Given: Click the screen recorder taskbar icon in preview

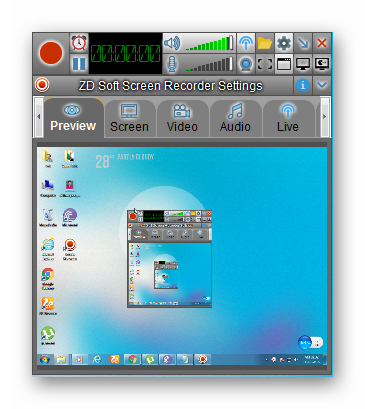Looking at the screenshot, I should pyautogui.click(x=202, y=359).
